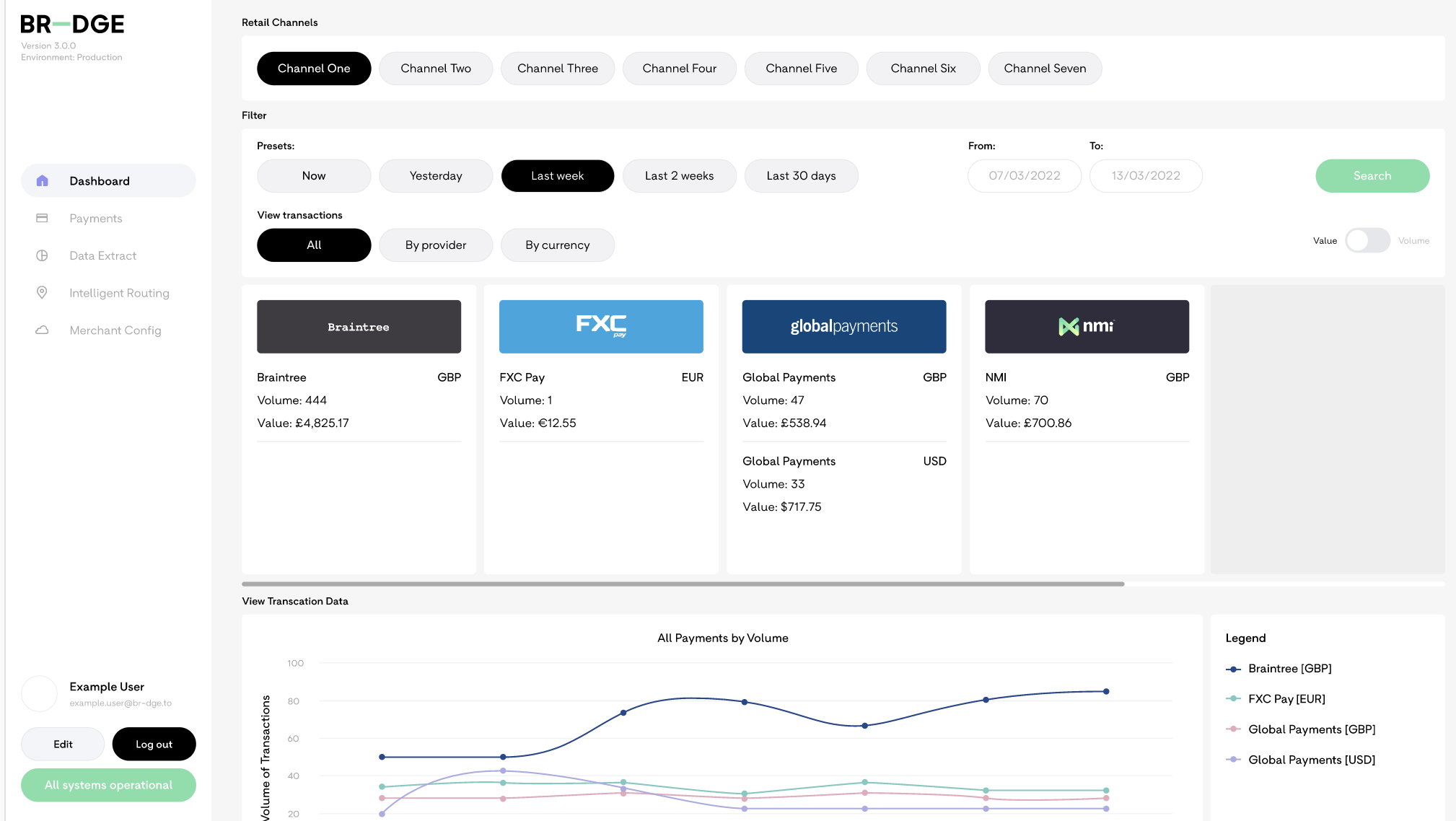Filter transactions by currency
The width and height of the screenshot is (1456, 821).
557,245
